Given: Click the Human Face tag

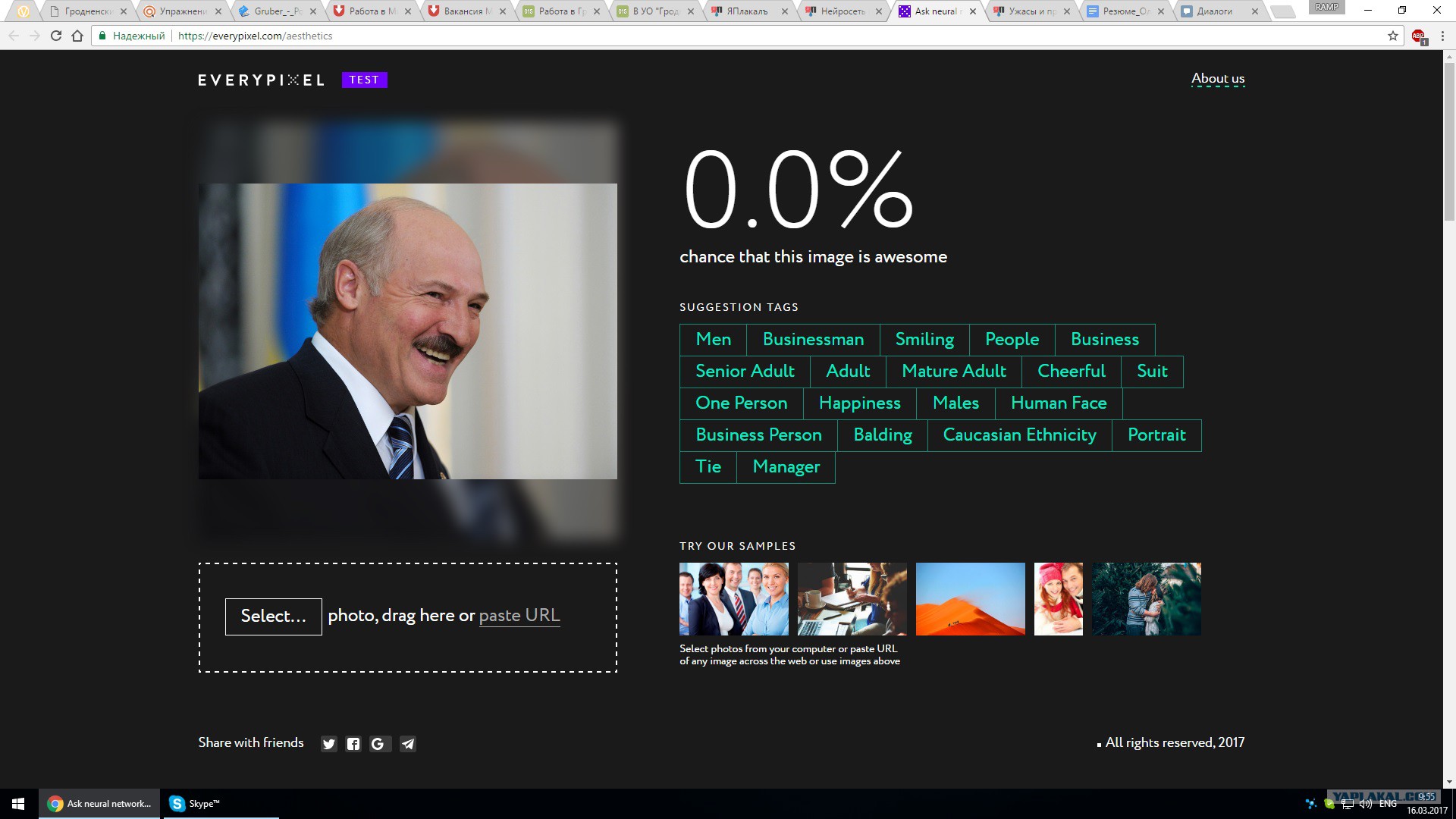Looking at the screenshot, I should [x=1059, y=403].
